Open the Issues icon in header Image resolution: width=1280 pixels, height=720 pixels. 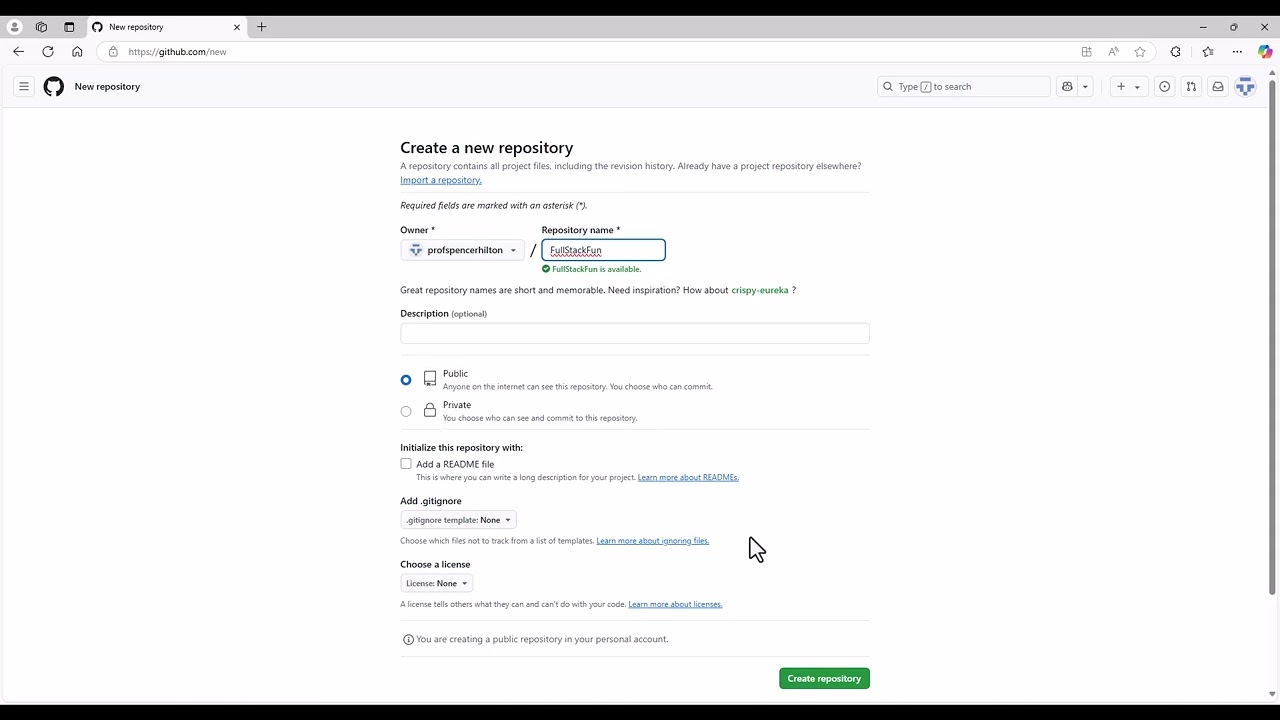pos(1164,87)
